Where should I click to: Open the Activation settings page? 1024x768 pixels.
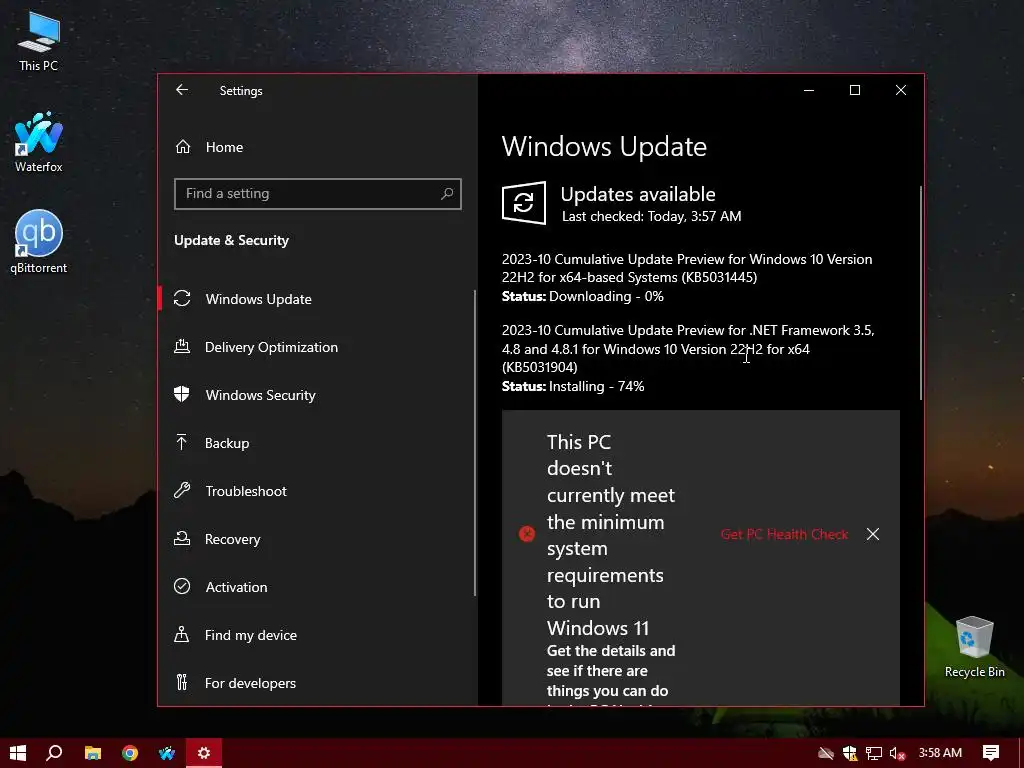click(317, 586)
